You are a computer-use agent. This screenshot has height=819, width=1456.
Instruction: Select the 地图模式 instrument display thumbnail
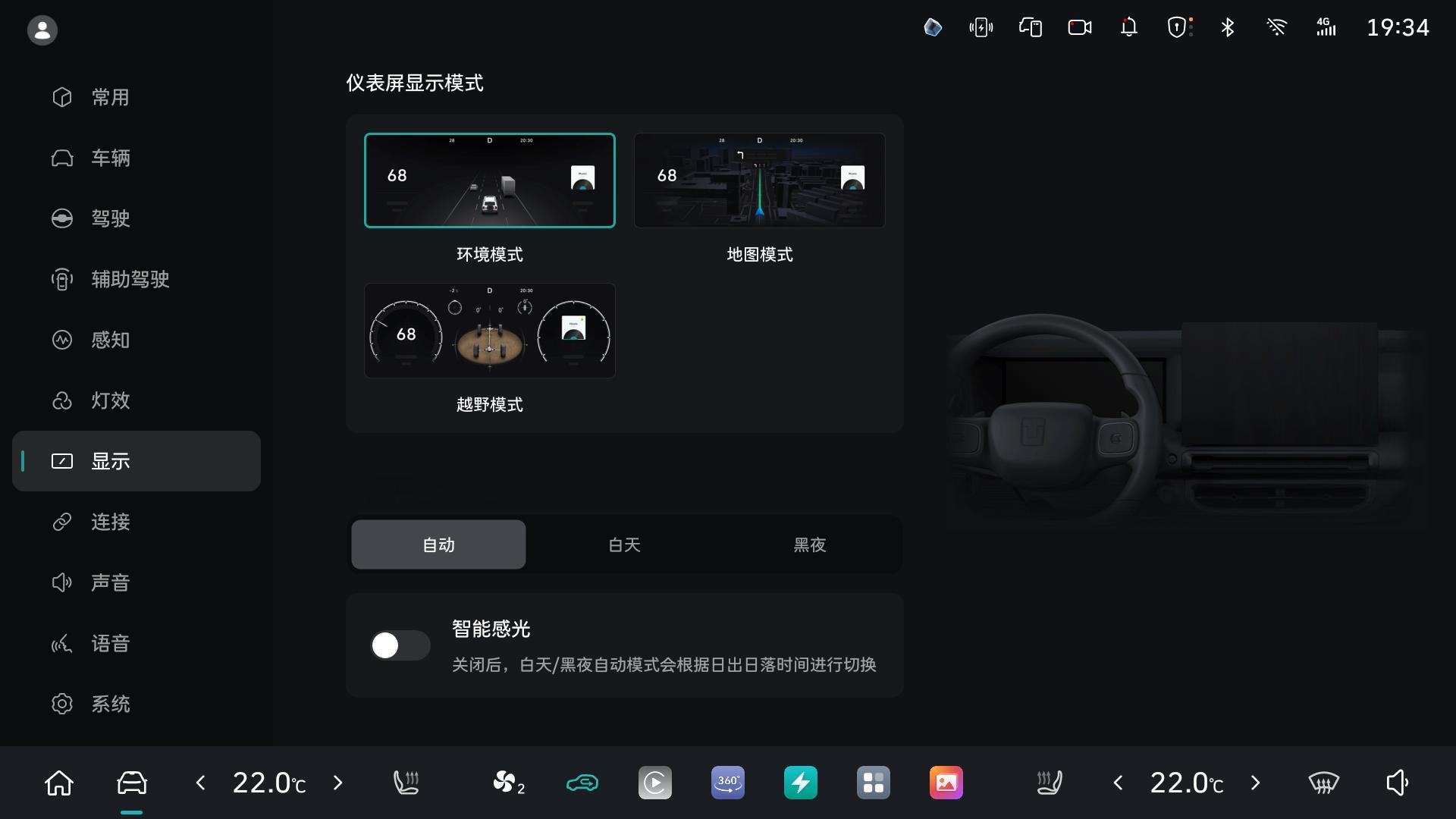(x=759, y=180)
